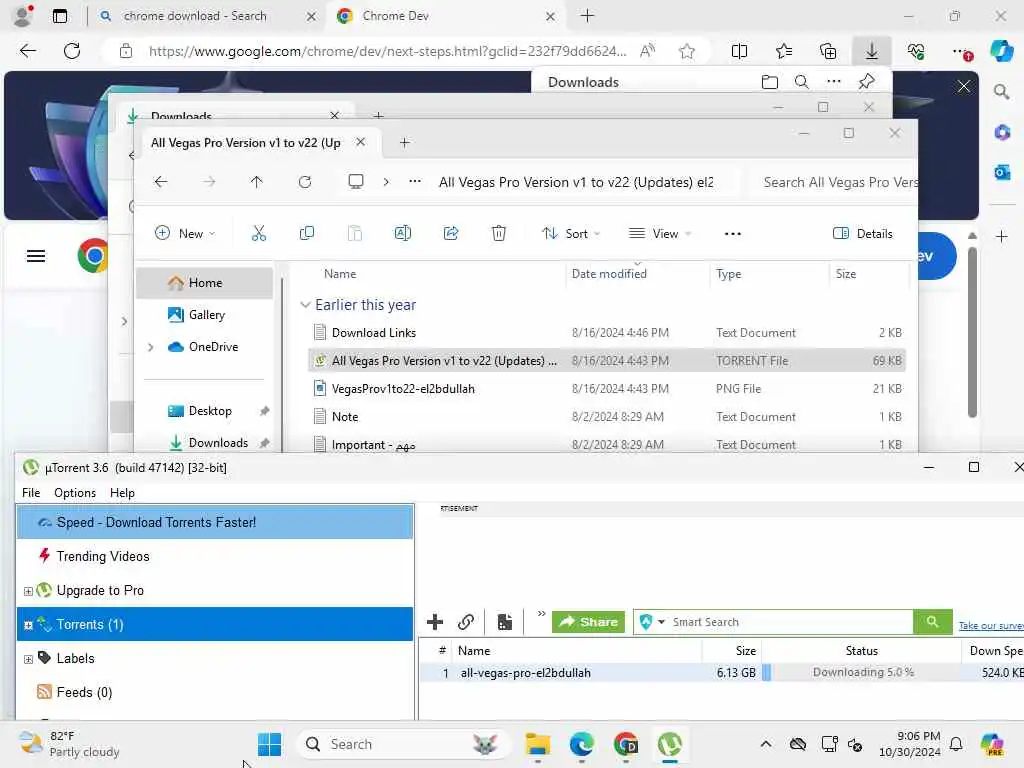Click the Rename icon in File Explorer toolbar
Viewport: 1024px width, 768px height.
(x=402, y=233)
